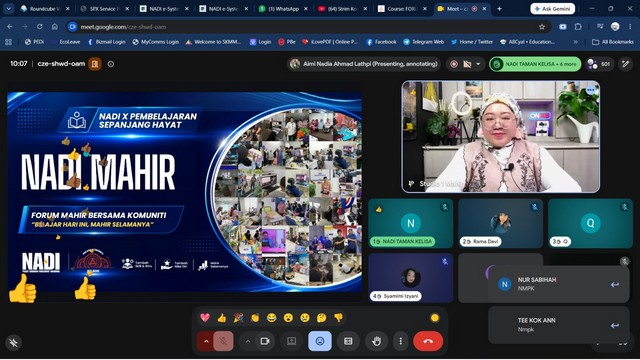Viewport: 640px width, 360px height.
Task: Send the laughing face reaction
Action: point(271,318)
